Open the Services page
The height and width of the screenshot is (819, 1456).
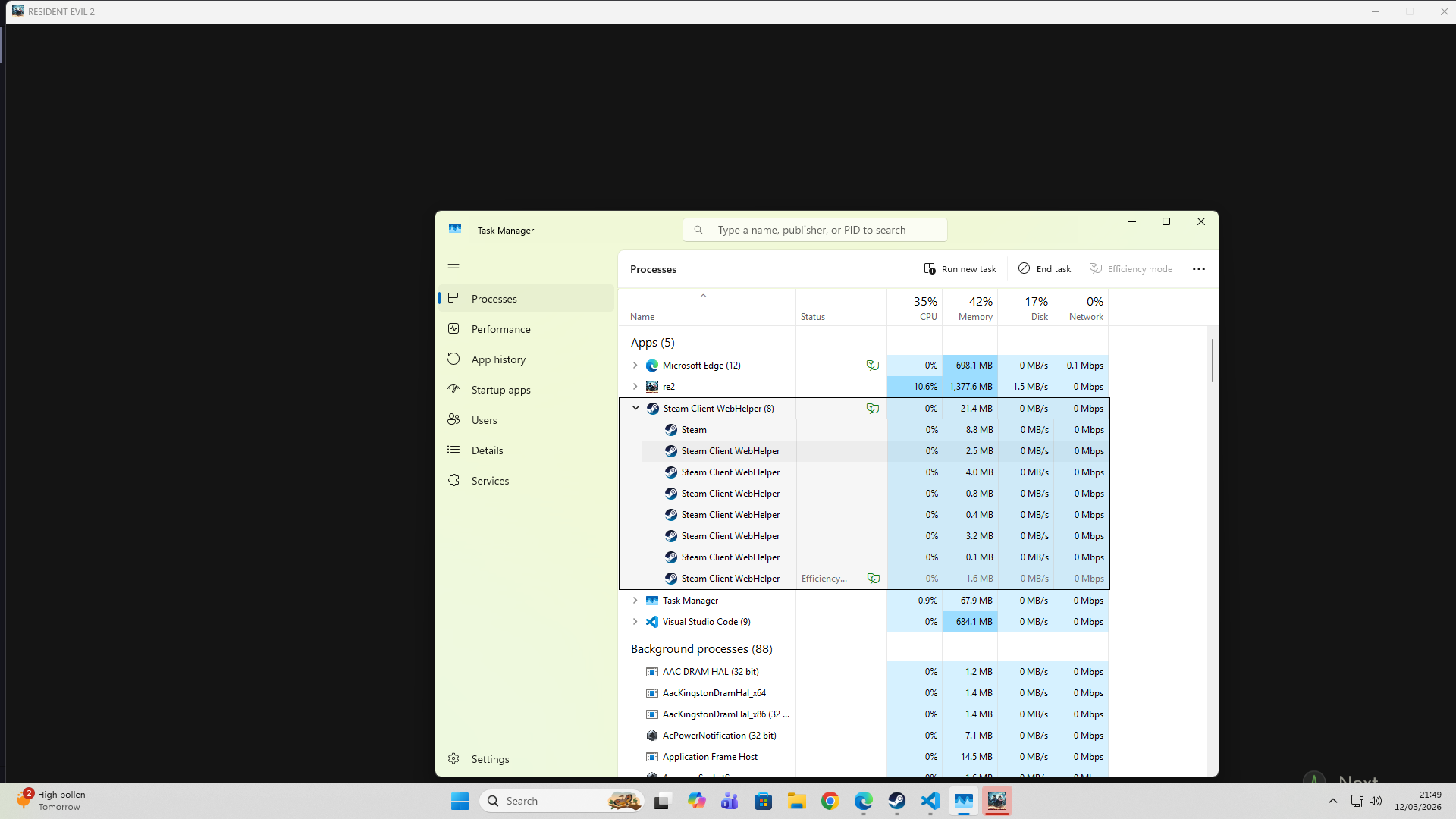point(490,481)
